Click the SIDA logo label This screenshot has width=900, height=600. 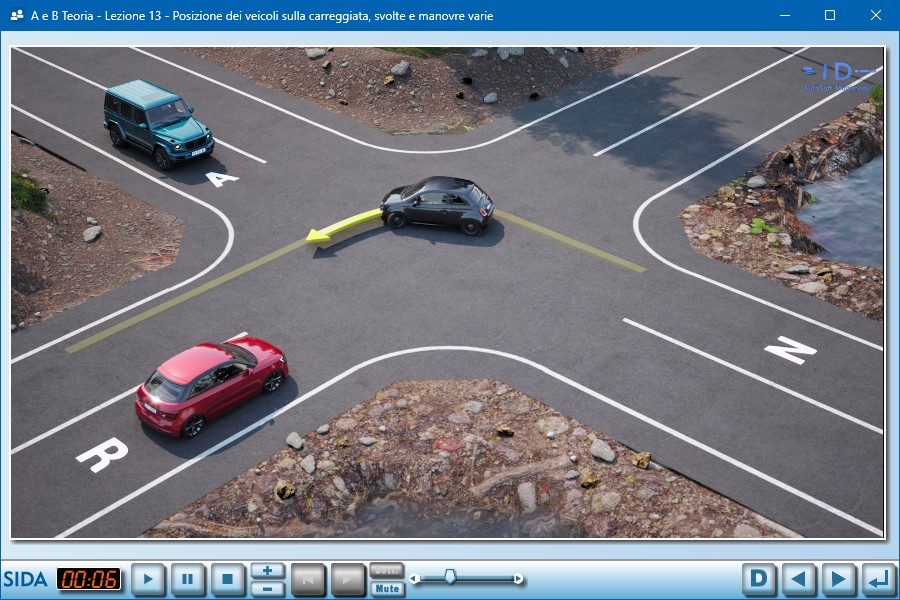pyautogui.click(x=25, y=579)
